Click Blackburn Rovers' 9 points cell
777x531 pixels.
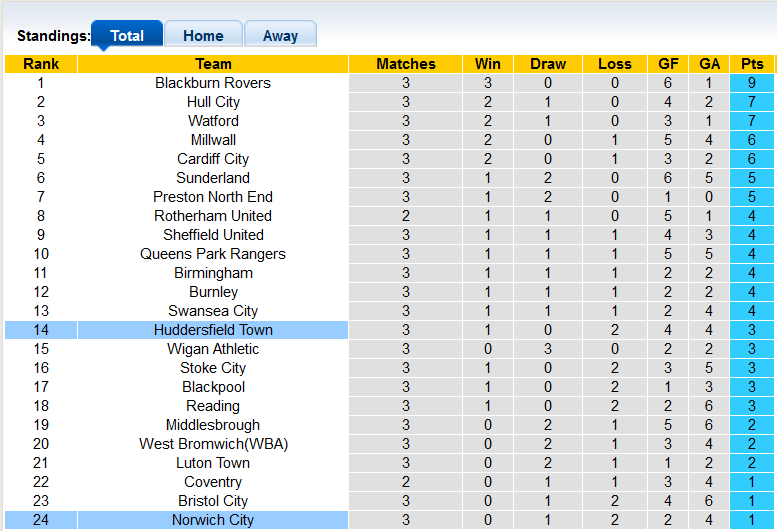click(x=752, y=83)
